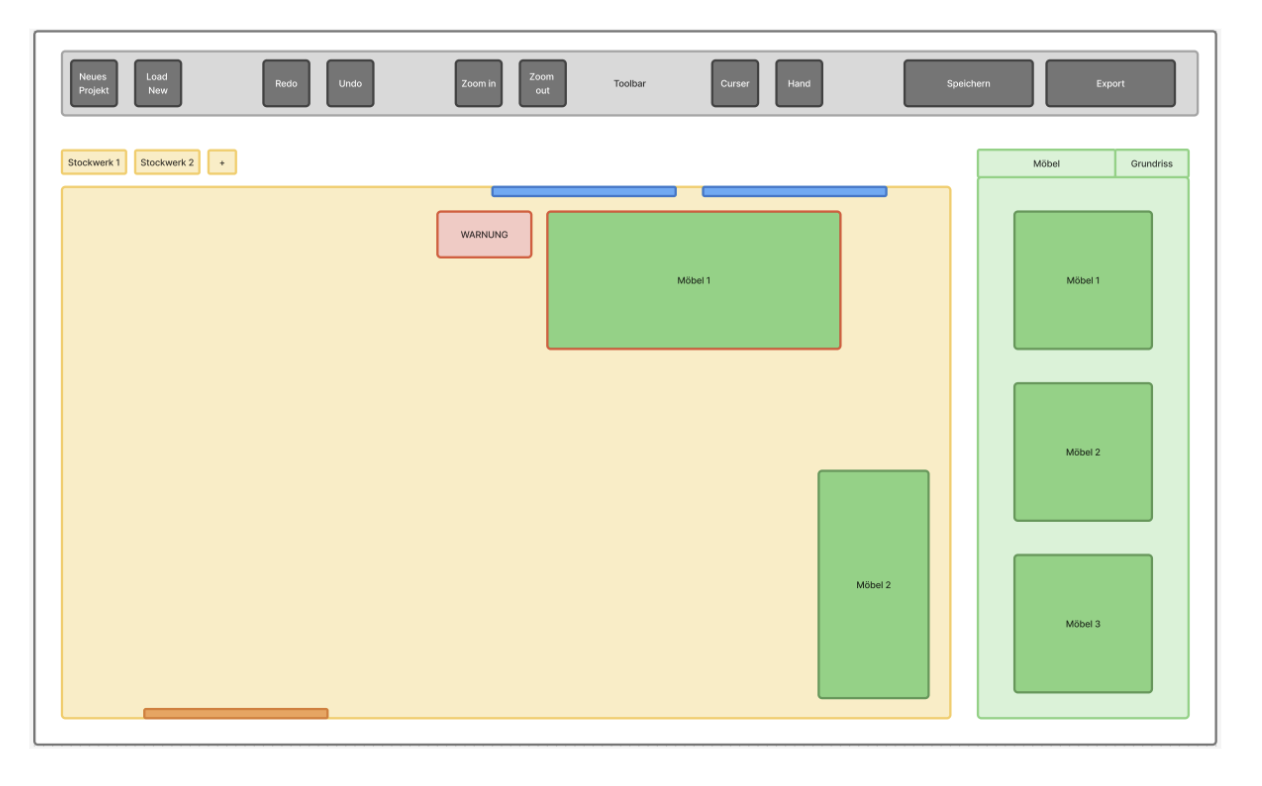Zoom in on the floor plan
Image resolution: width=1262 pixels, height=786 pixels.
tap(478, 83)
